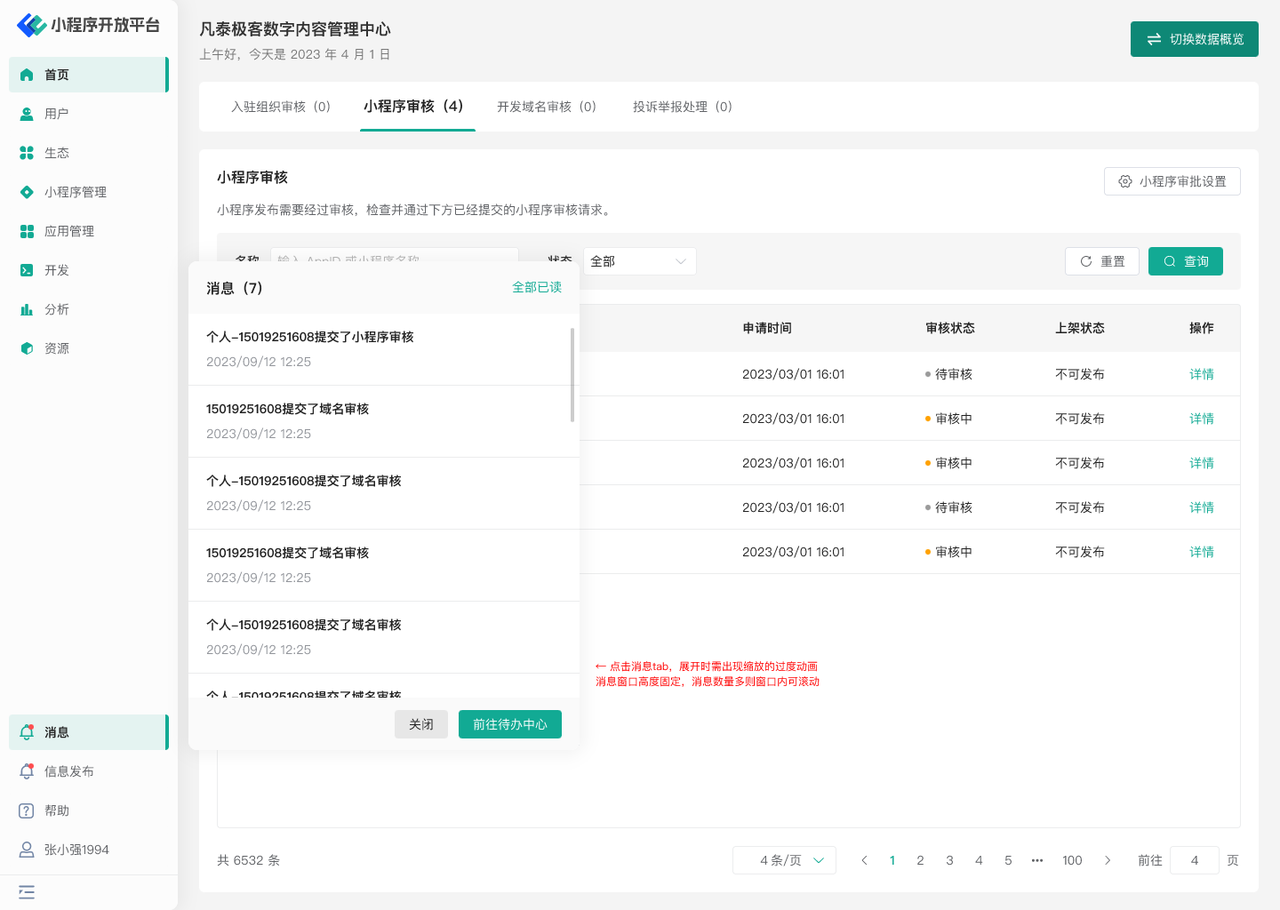Screen dimensions: 1280x910
Task: Go to next page arrow
Action: point(1107,860)
